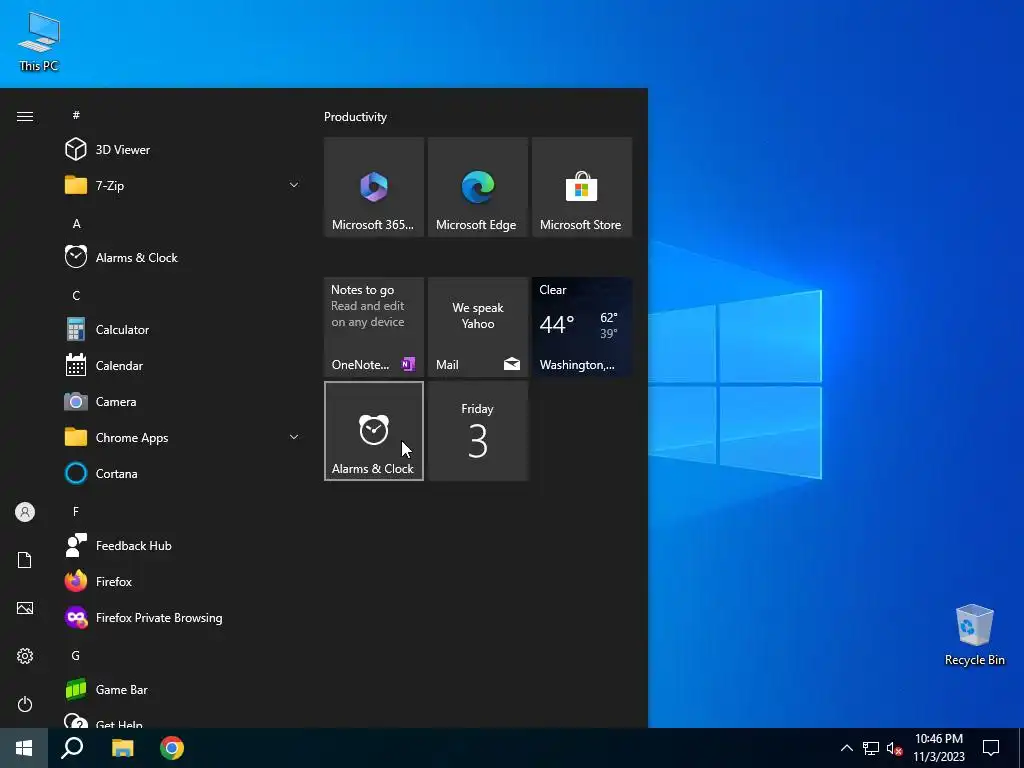Viewport: 1024px width, 768px height.
Task: Open the user account icon in Start
Action: 25,512
